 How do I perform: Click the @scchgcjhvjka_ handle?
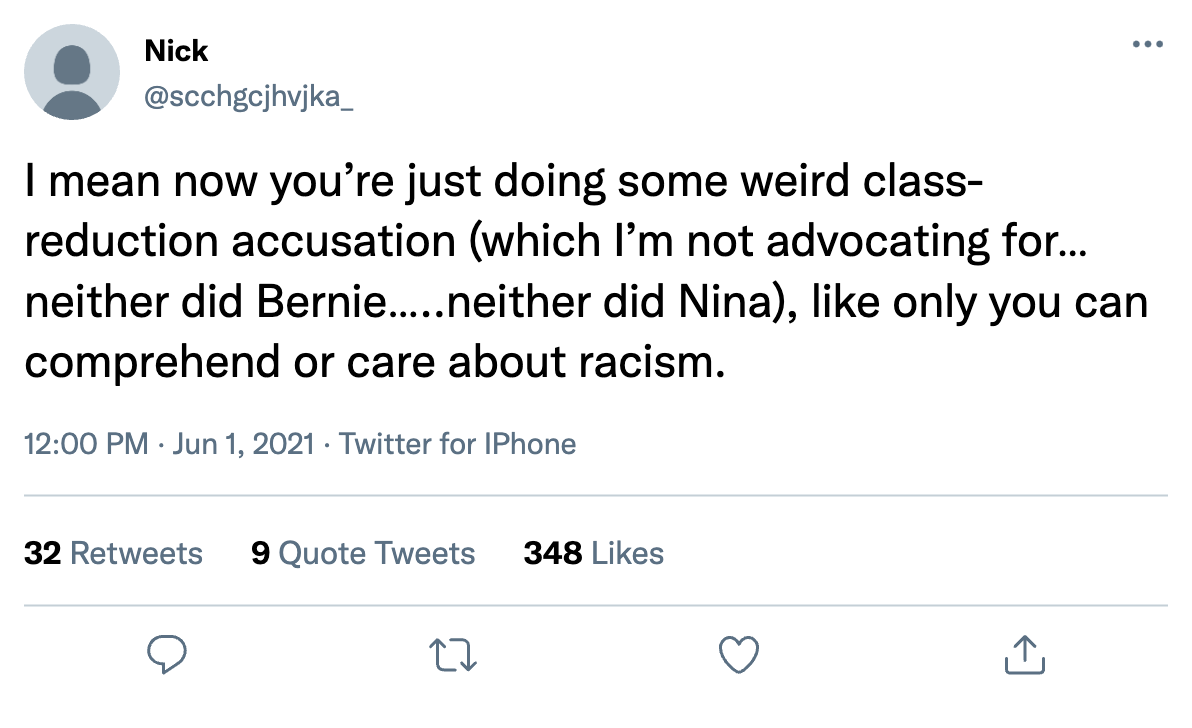(x=249, y=97)
